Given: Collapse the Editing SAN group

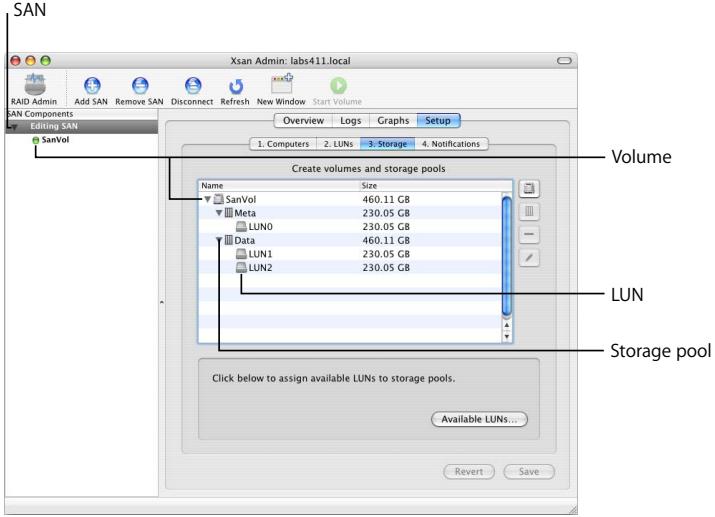Looking at the screenshot, I should (x=14, y=127).
